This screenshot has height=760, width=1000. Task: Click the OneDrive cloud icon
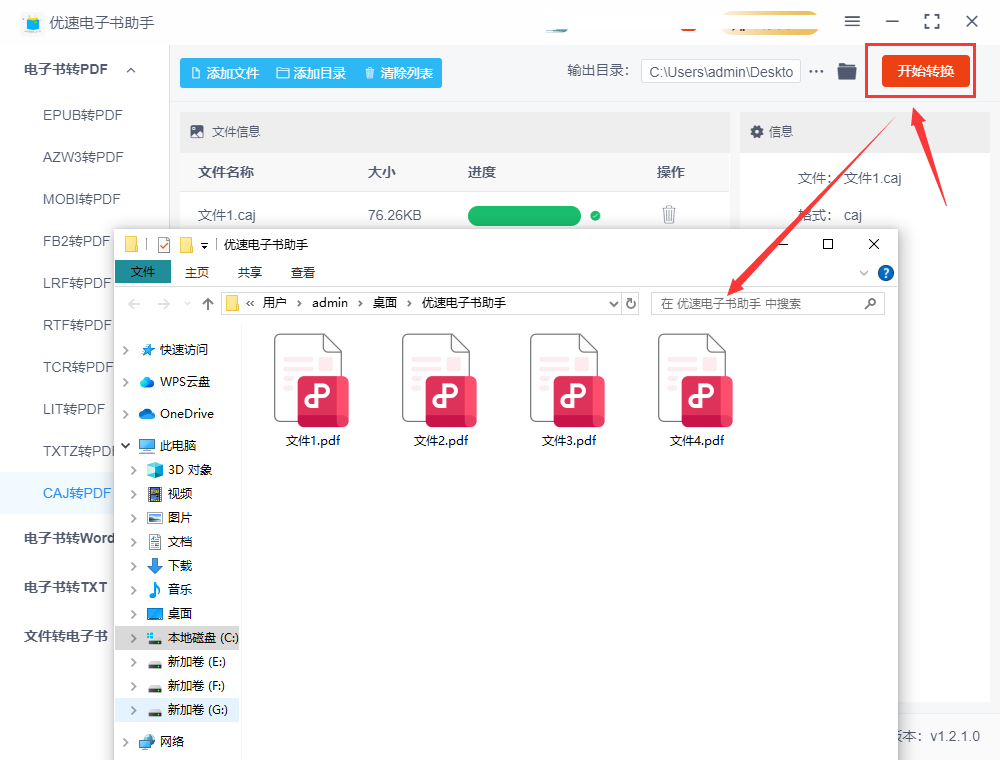[147, 414]
